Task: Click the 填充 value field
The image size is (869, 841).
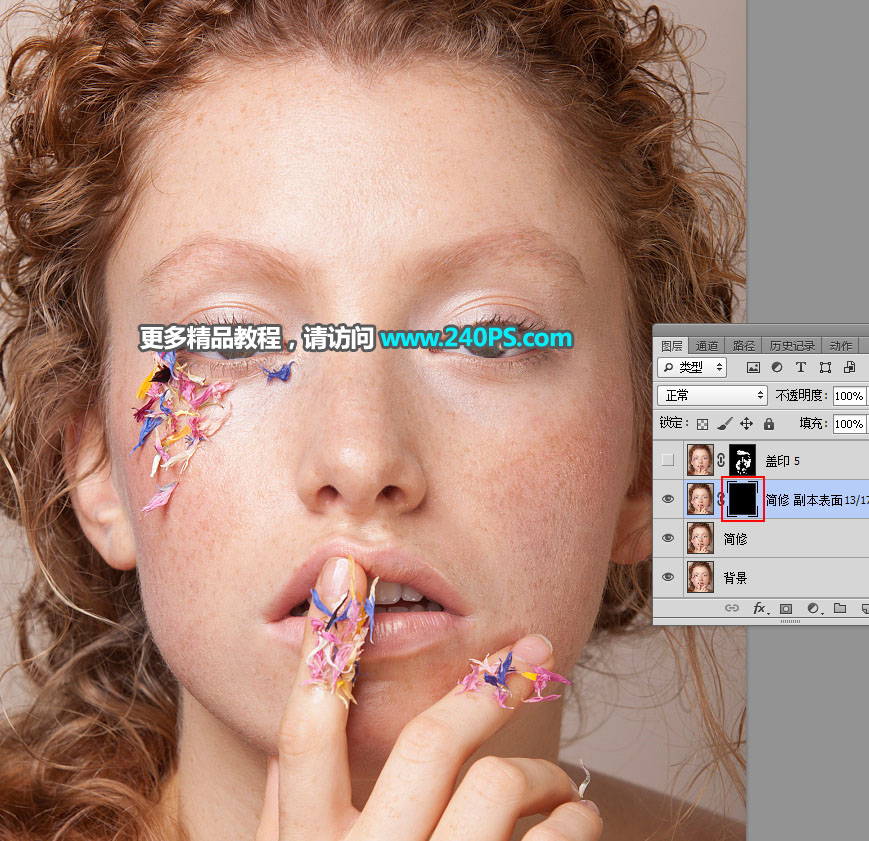Action: click(849, 424)
